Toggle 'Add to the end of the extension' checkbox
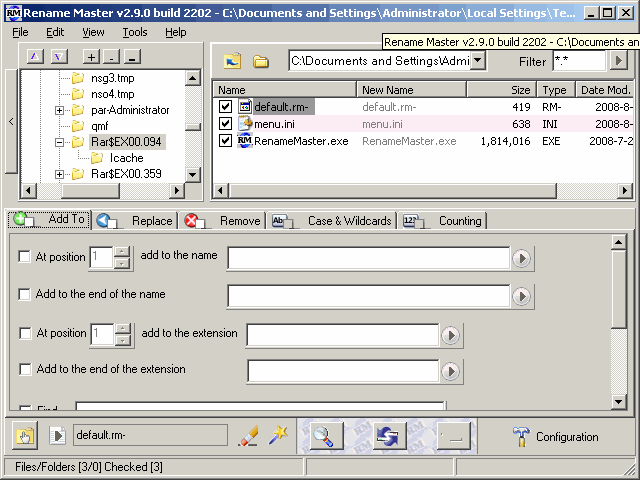Image resolution: width=640 pixels, height=480 pixels. [25, 370]
